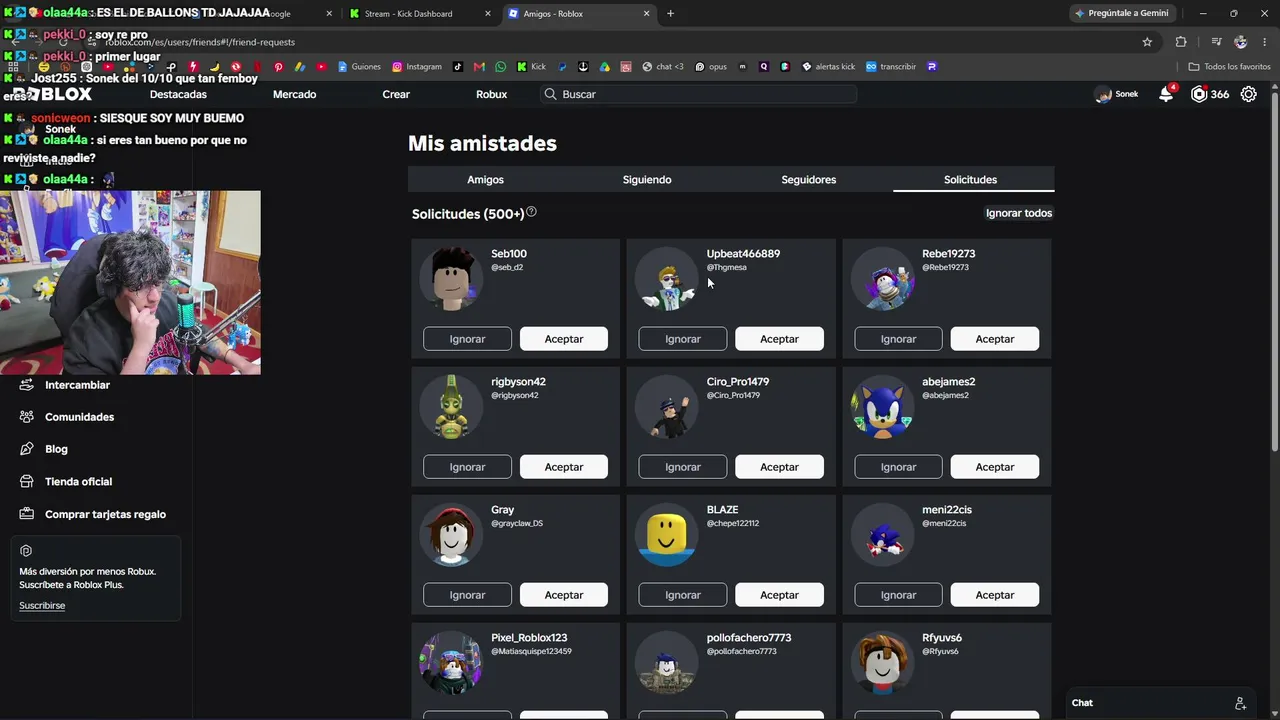This screenshot has width=1280, height=720.
Task: Open the BLAZE yellow avatar thumbnail
Action: tap(667, 535)
